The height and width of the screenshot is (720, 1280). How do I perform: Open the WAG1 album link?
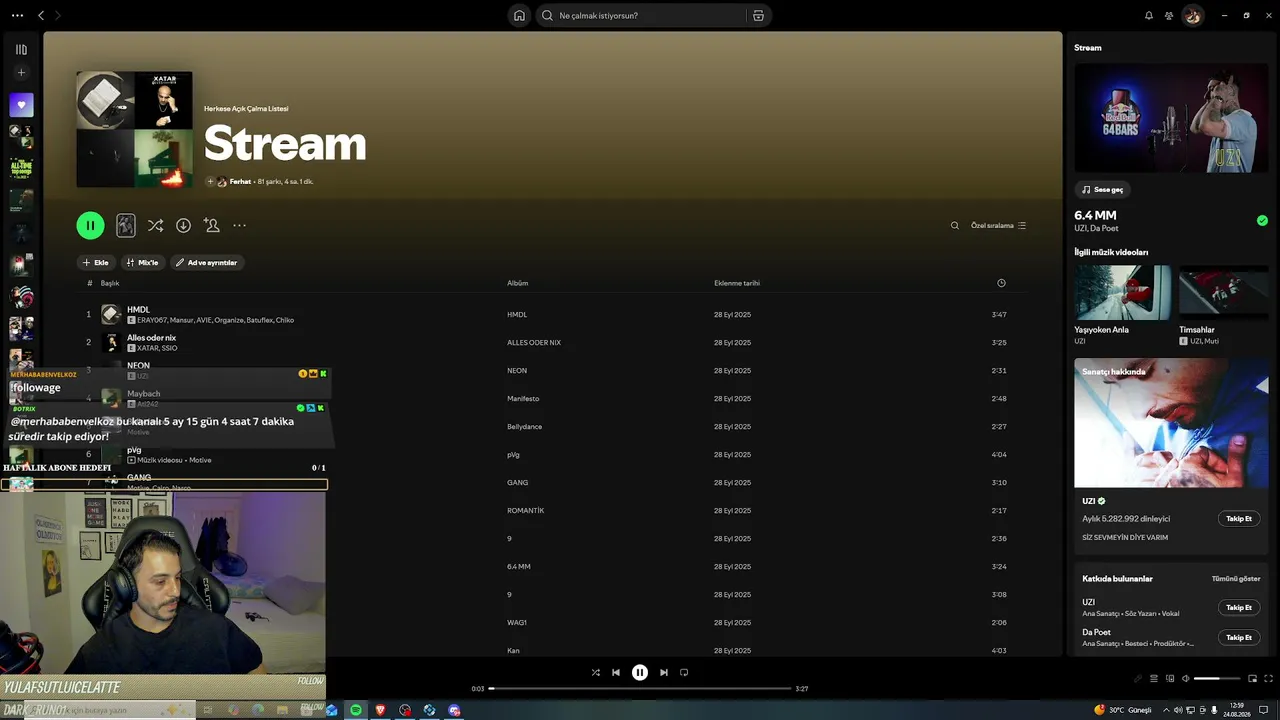click(516, 623)
